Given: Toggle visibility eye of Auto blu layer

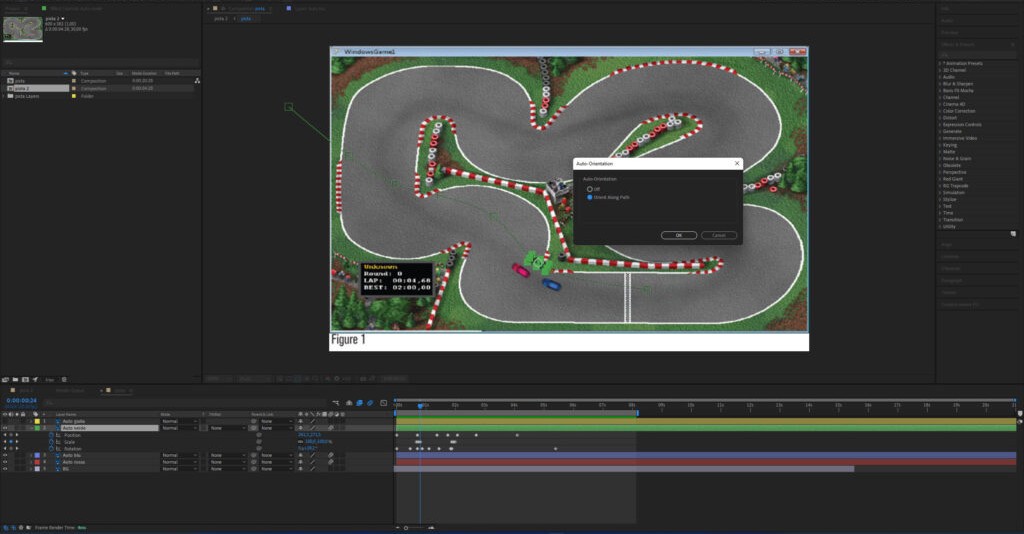Looking at the screenshot, I should click(5, 455).
